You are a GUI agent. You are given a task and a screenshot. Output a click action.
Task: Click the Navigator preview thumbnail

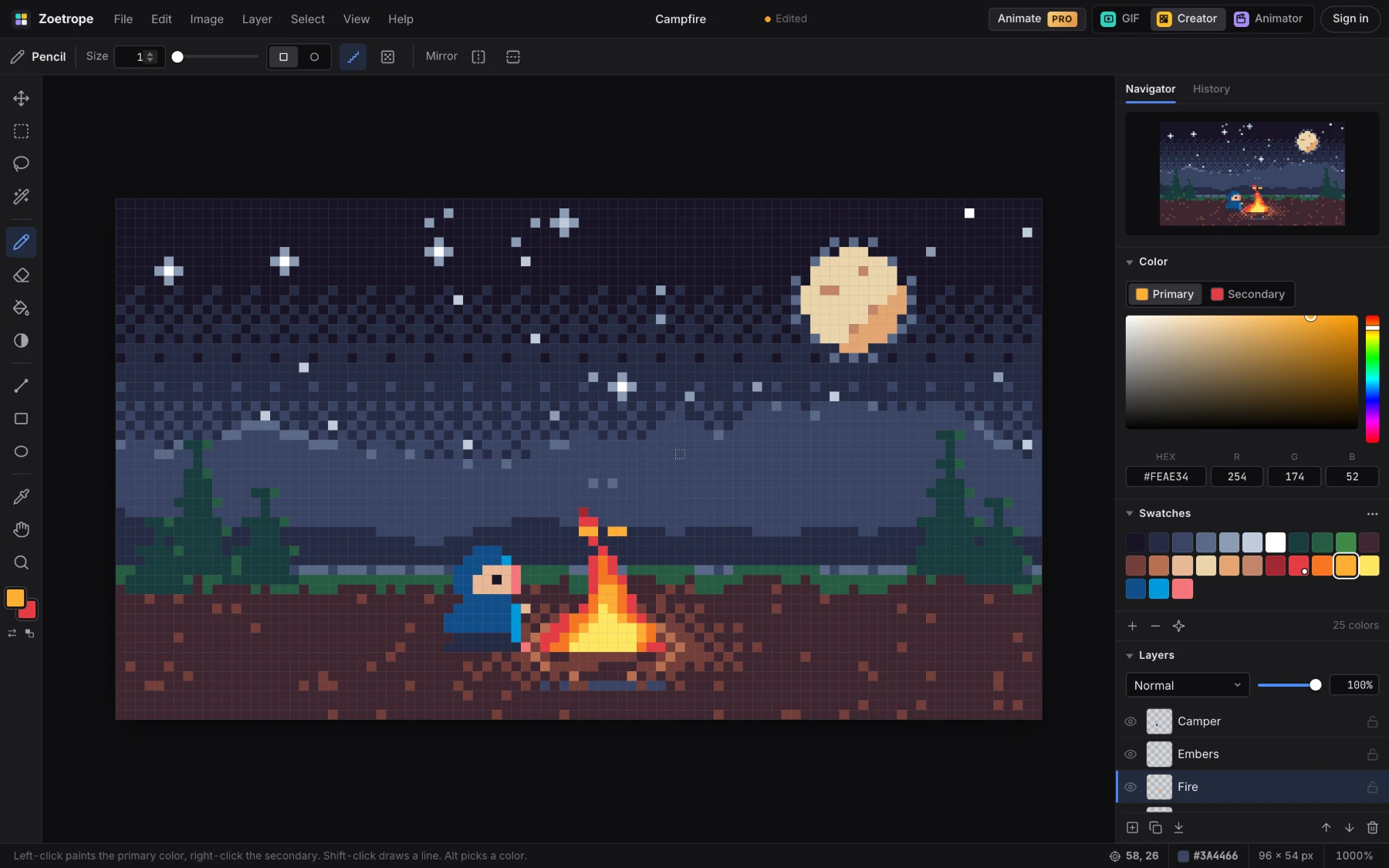[x=1252, y=174]
